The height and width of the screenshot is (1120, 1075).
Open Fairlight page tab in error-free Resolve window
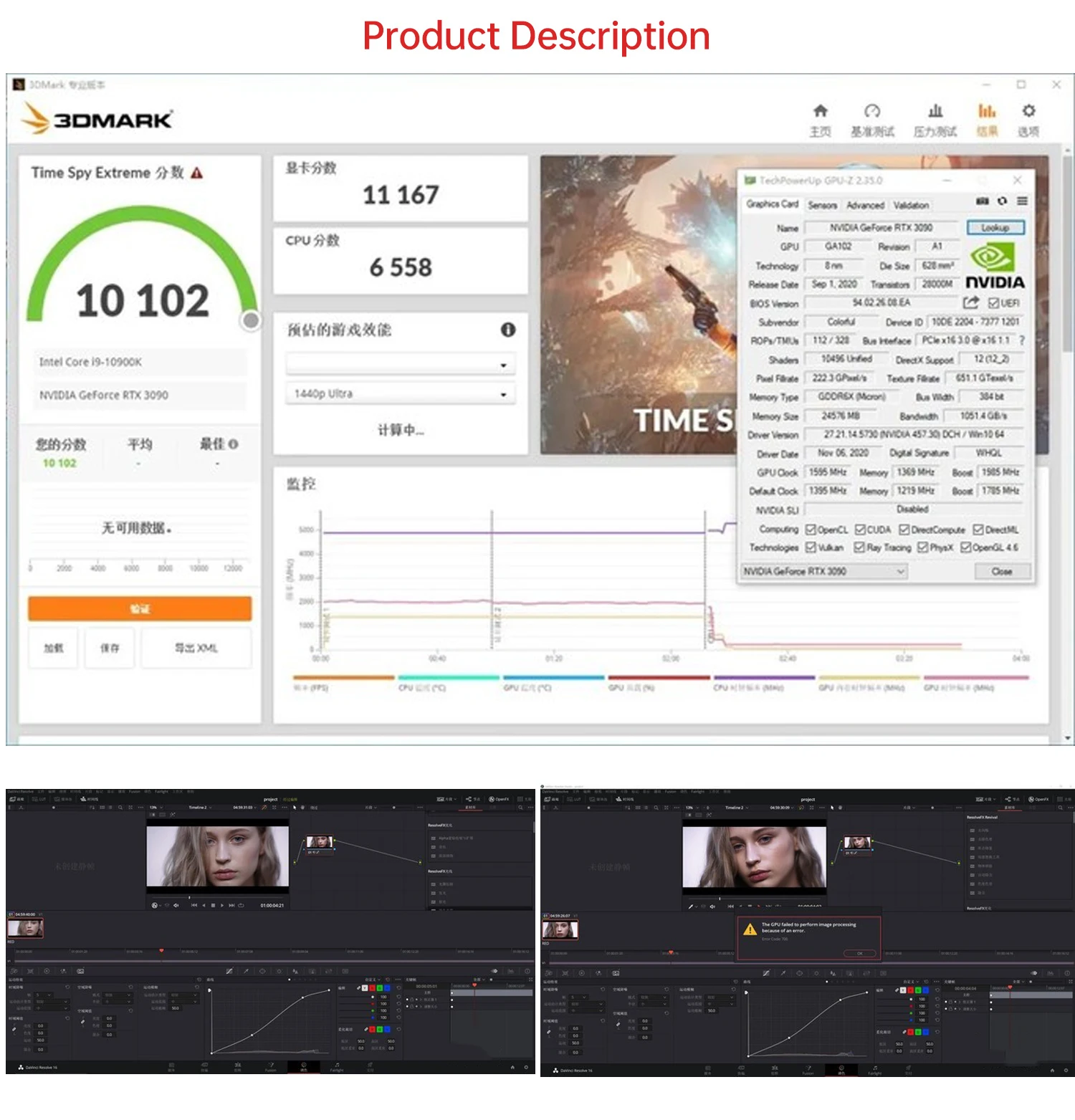(x=337, y=1066)
